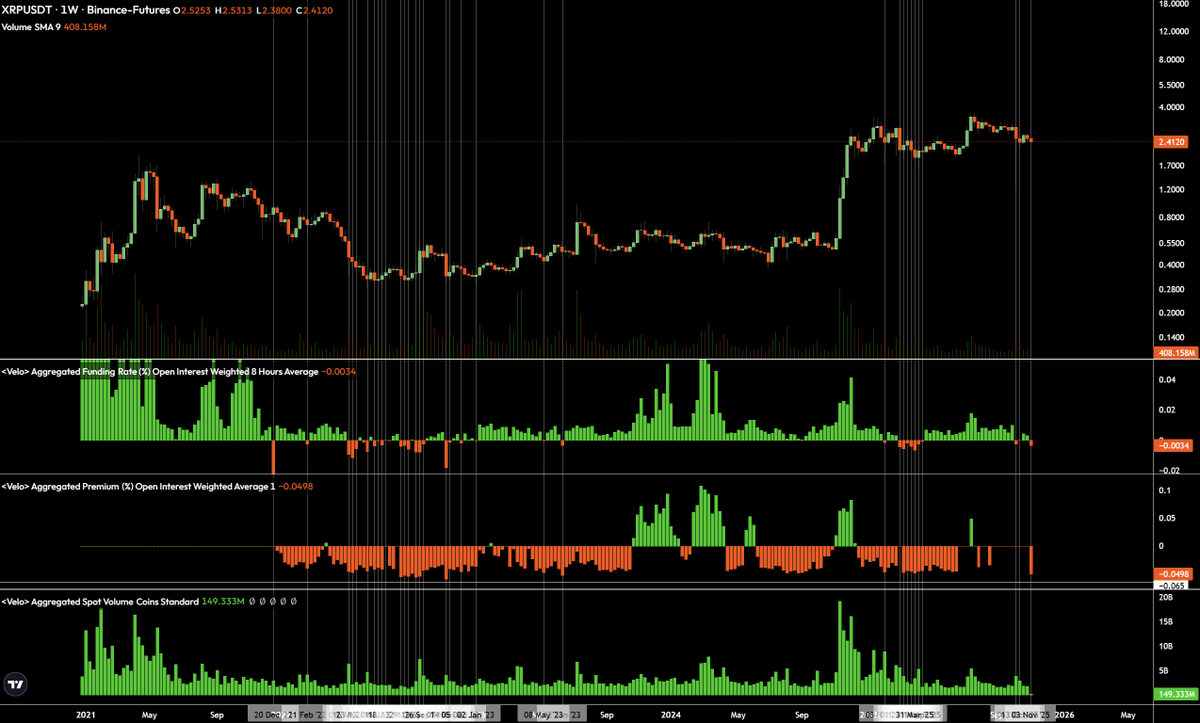The width and height of the screenshot is (1200, 723).
Task: Click the 20B spot volume scale value
Action: [x=1166, y=598]
